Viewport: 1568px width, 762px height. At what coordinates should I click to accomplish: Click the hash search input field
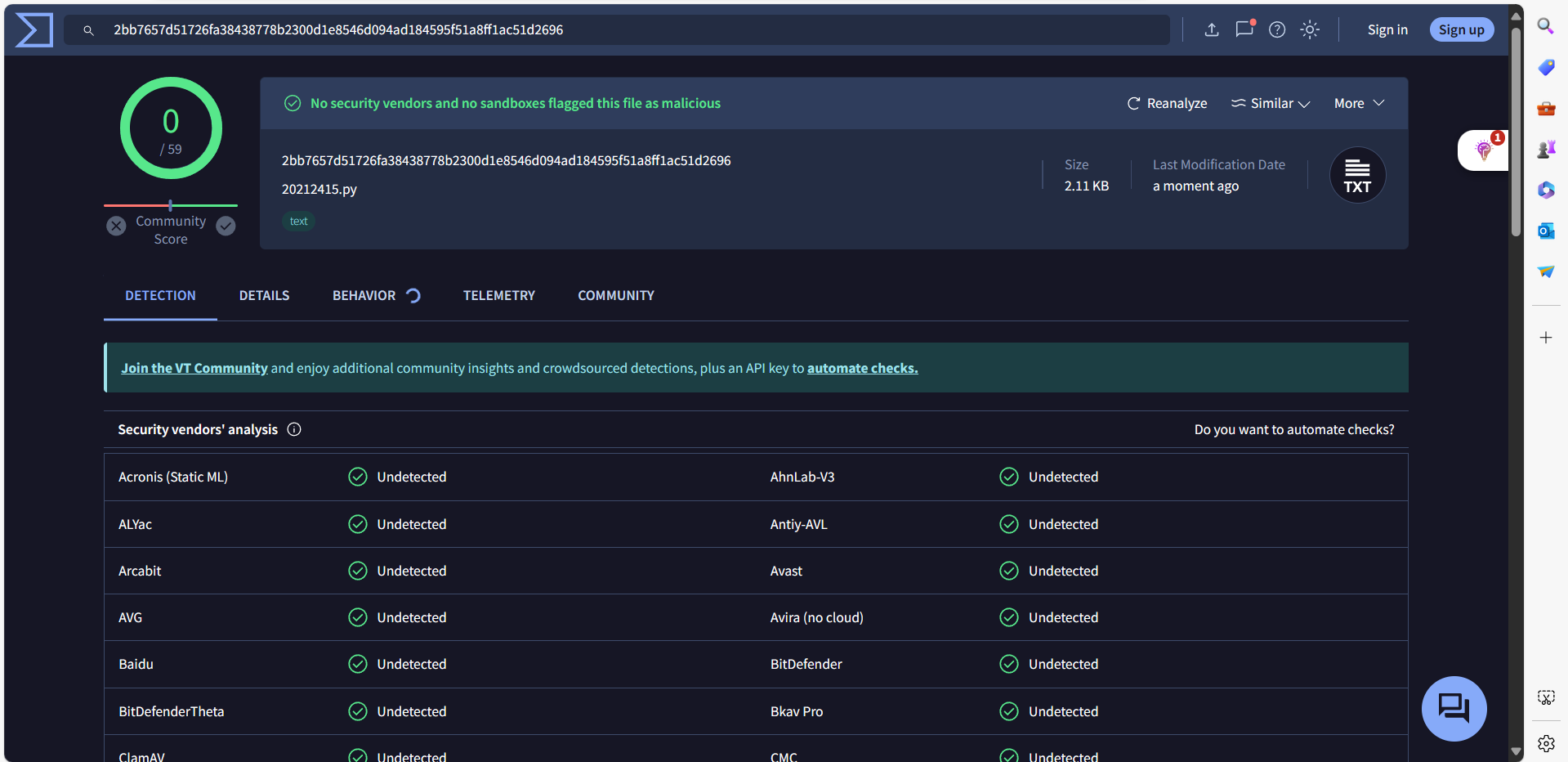(621, 30)
